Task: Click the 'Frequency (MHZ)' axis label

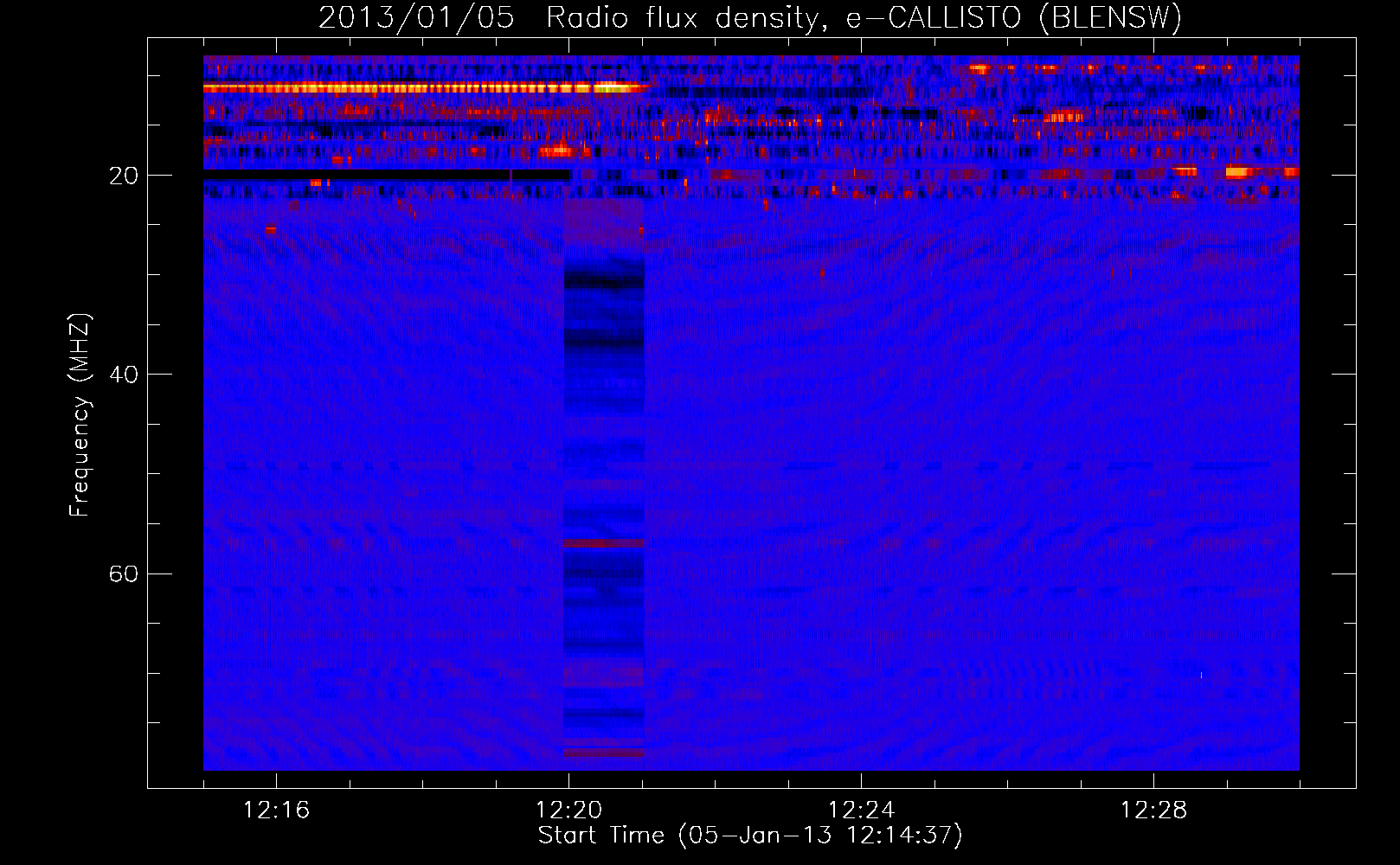Action: [79, 415]
